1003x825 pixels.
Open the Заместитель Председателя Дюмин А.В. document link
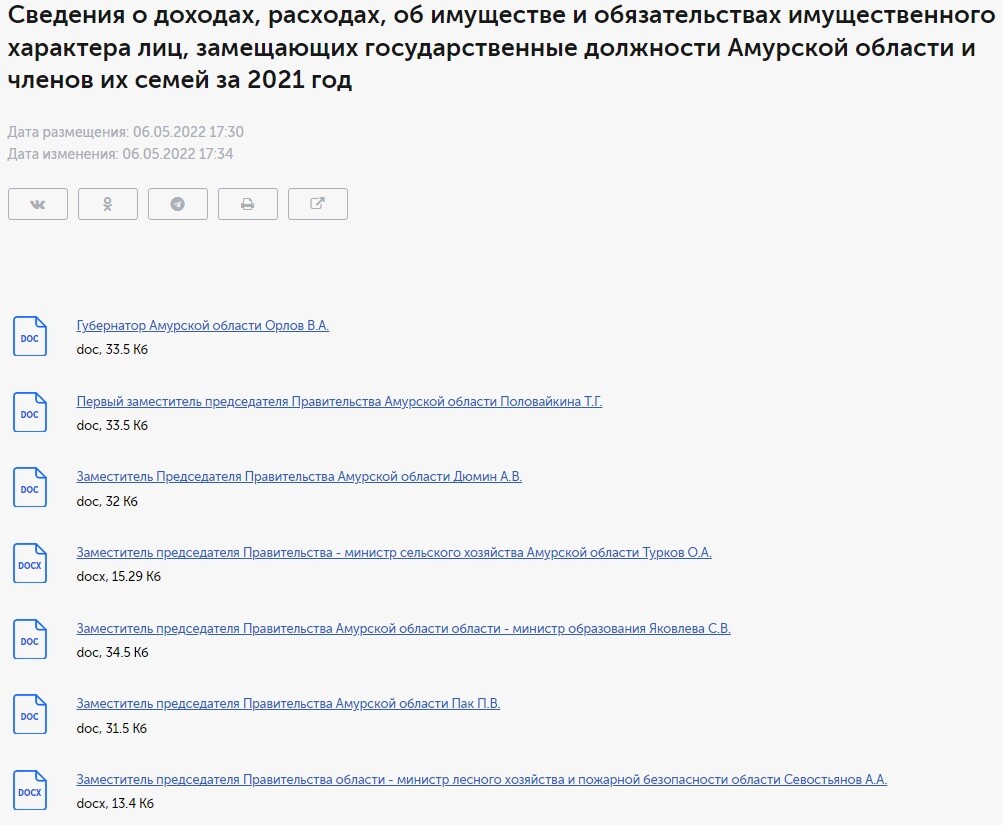click(x=299, y=476)
